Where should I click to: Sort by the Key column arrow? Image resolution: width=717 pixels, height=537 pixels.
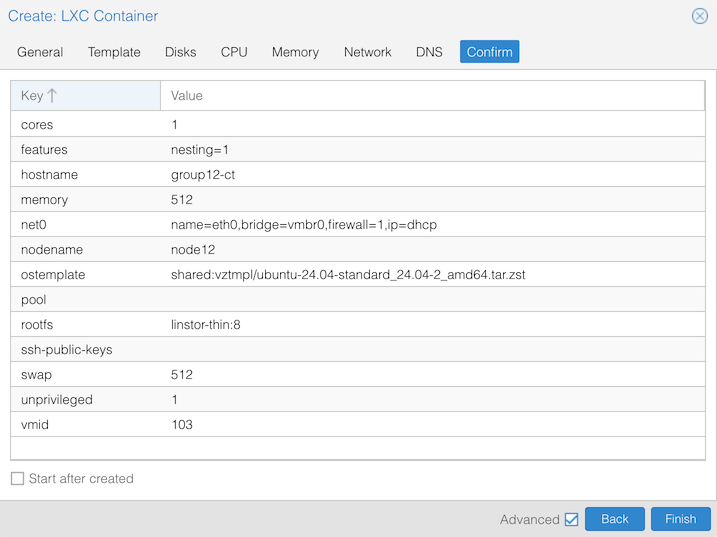pyautogui.click(x=52, y=96)
